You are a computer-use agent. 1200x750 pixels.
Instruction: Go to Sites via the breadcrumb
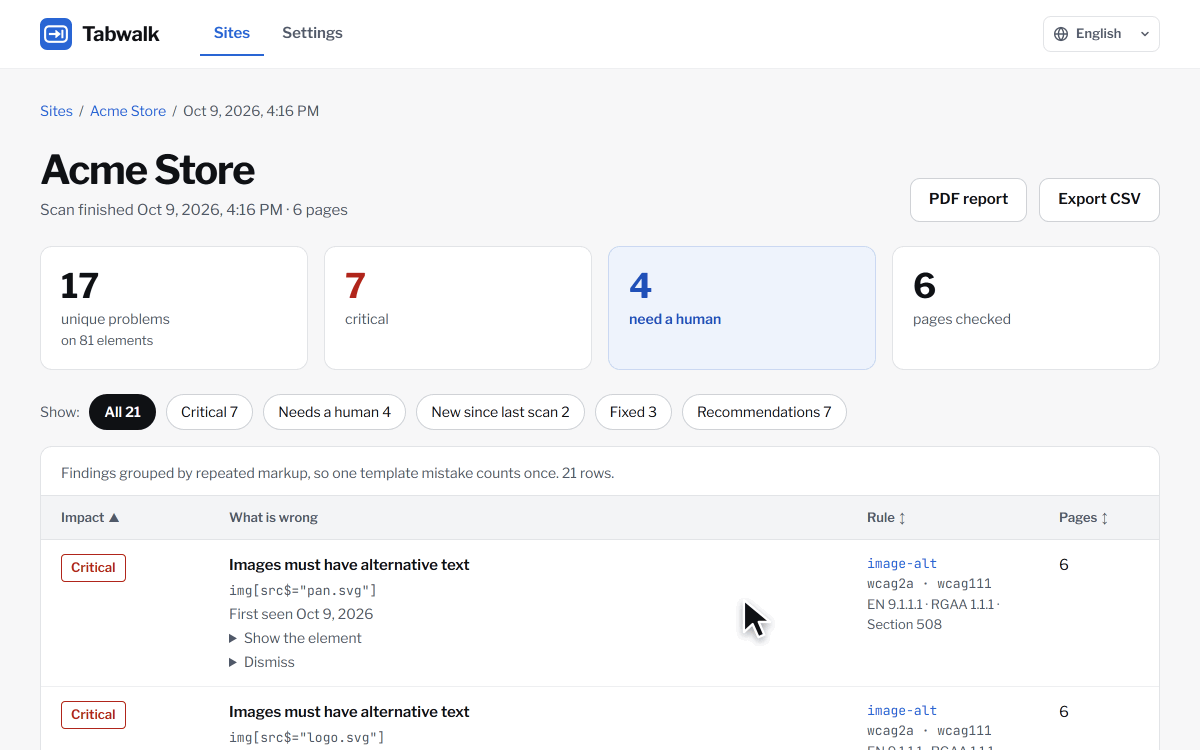(56, 111)
